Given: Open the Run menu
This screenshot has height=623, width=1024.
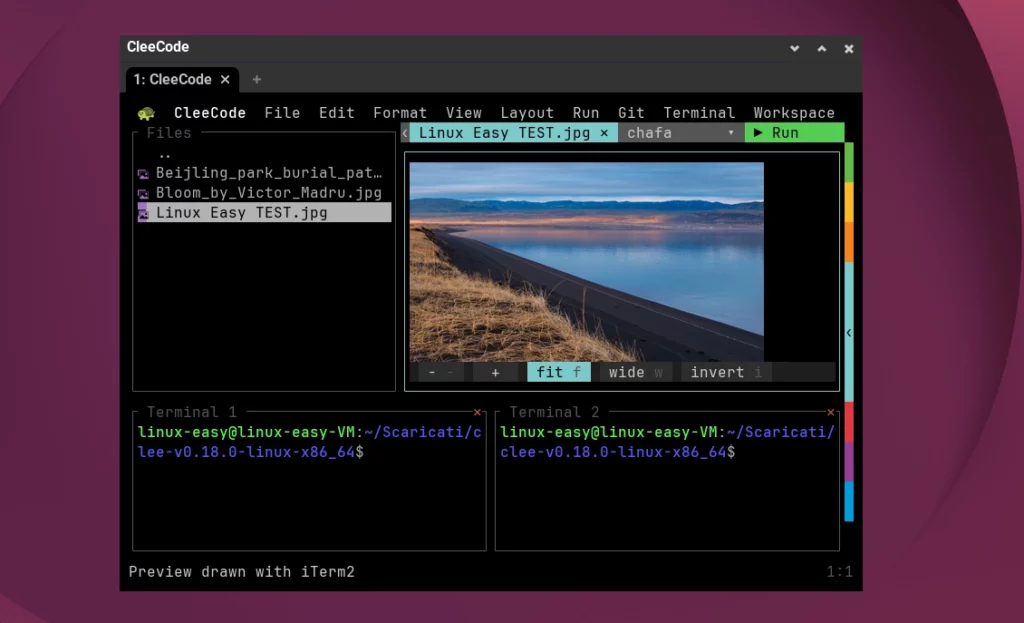Looking at the screenshot, I should coord(586,113).
